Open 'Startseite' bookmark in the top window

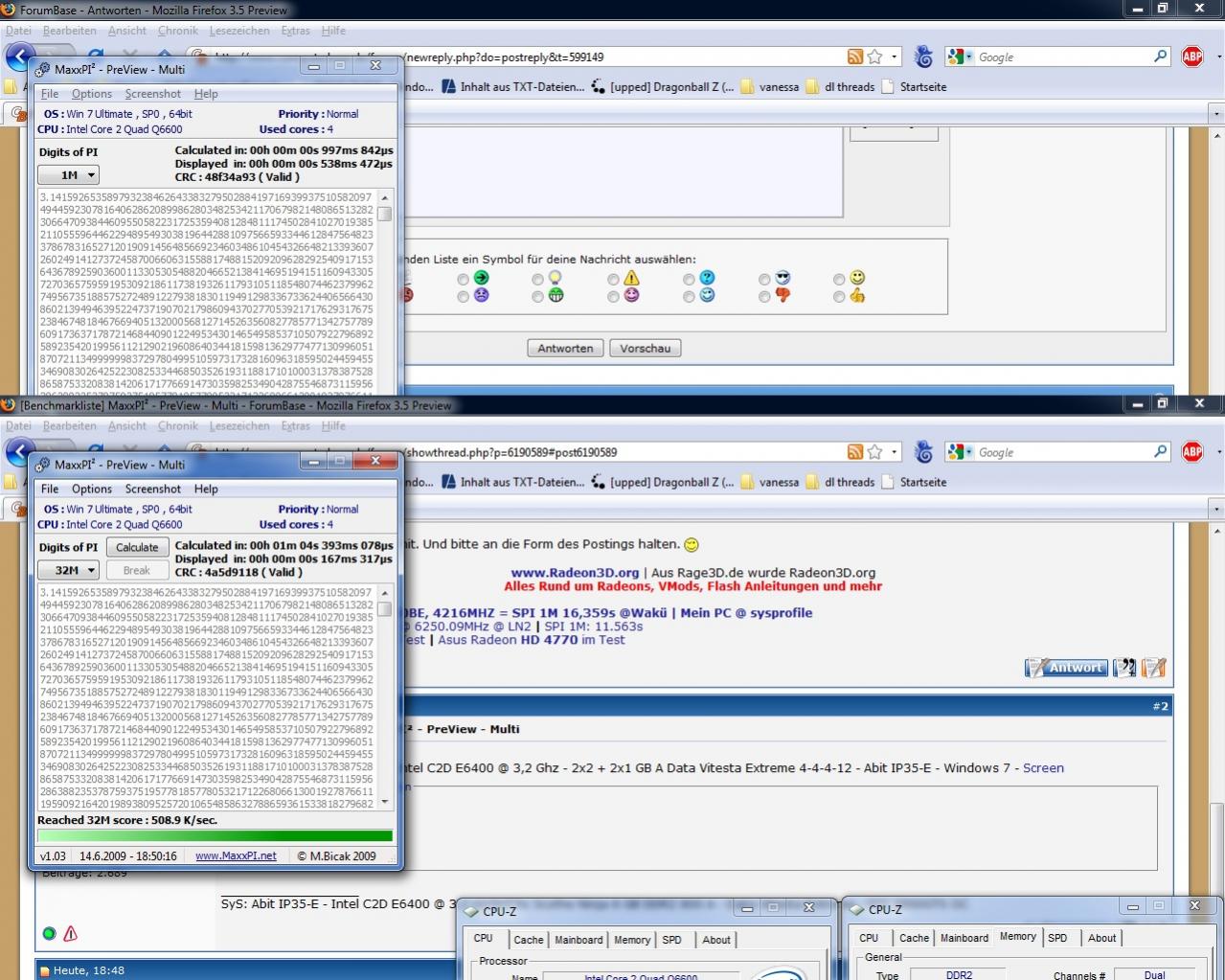[x=914, y=87]
